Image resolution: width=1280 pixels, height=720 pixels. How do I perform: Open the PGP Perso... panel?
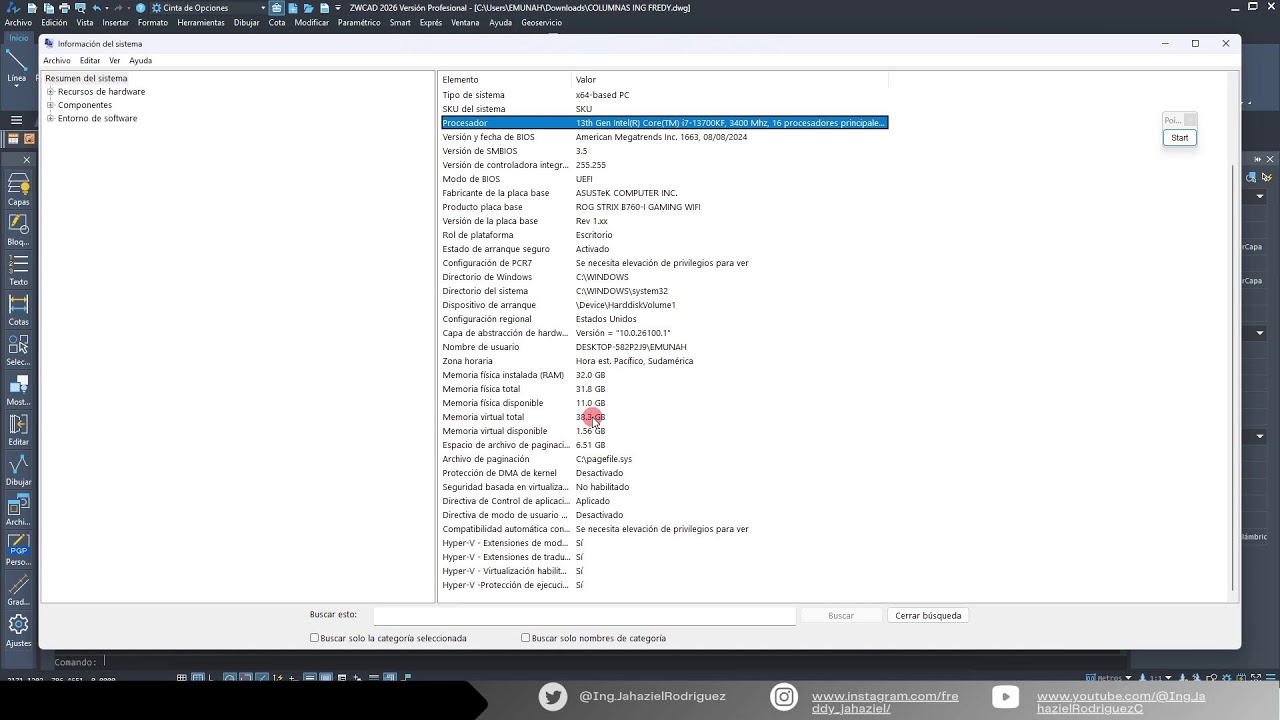[x=18, y=549]
